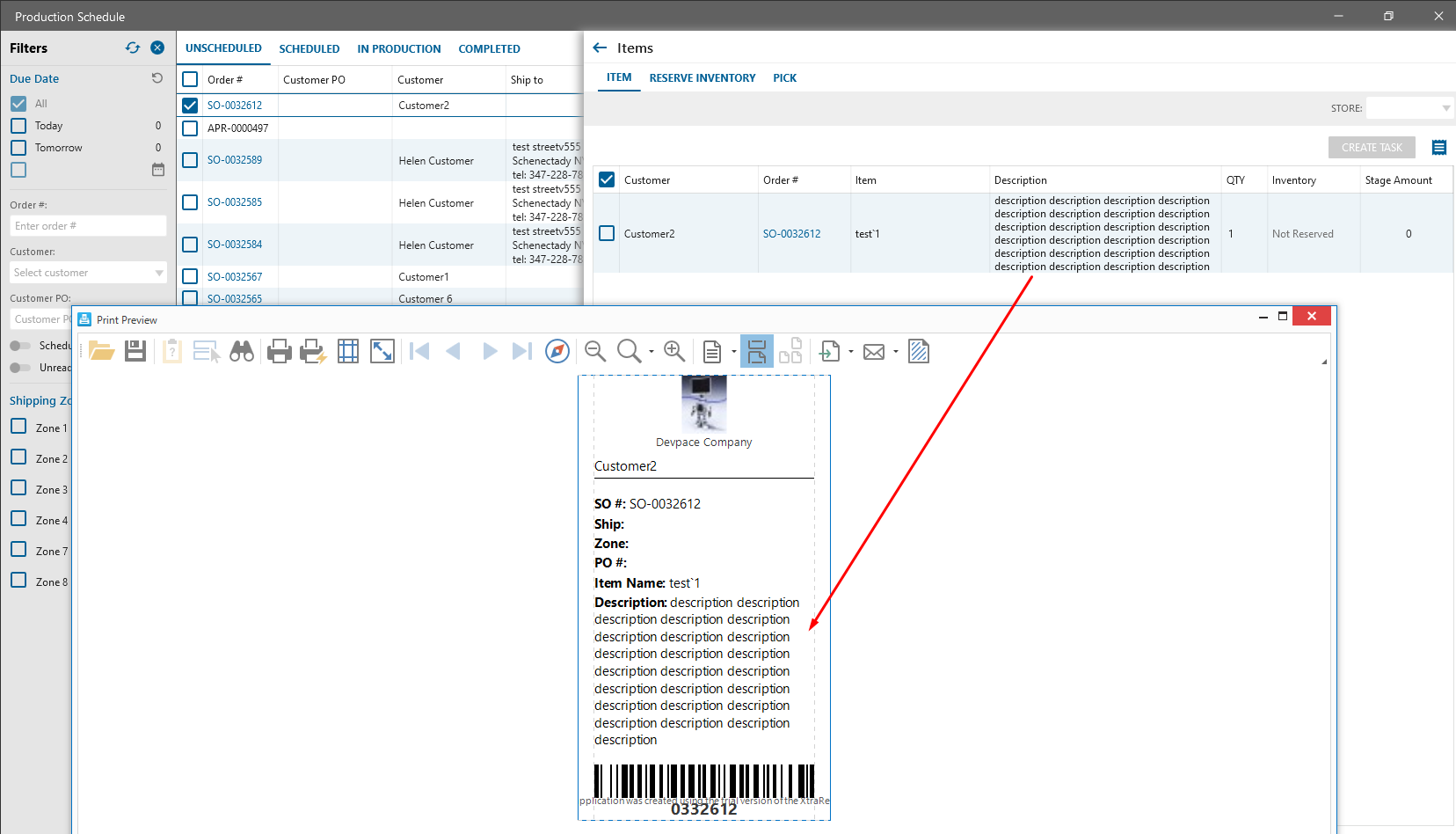Image resolution: width=1456 pixels, height=834 pixels.
Task: Expand the zoom level dropdown arrow
Action: (652, 352)
